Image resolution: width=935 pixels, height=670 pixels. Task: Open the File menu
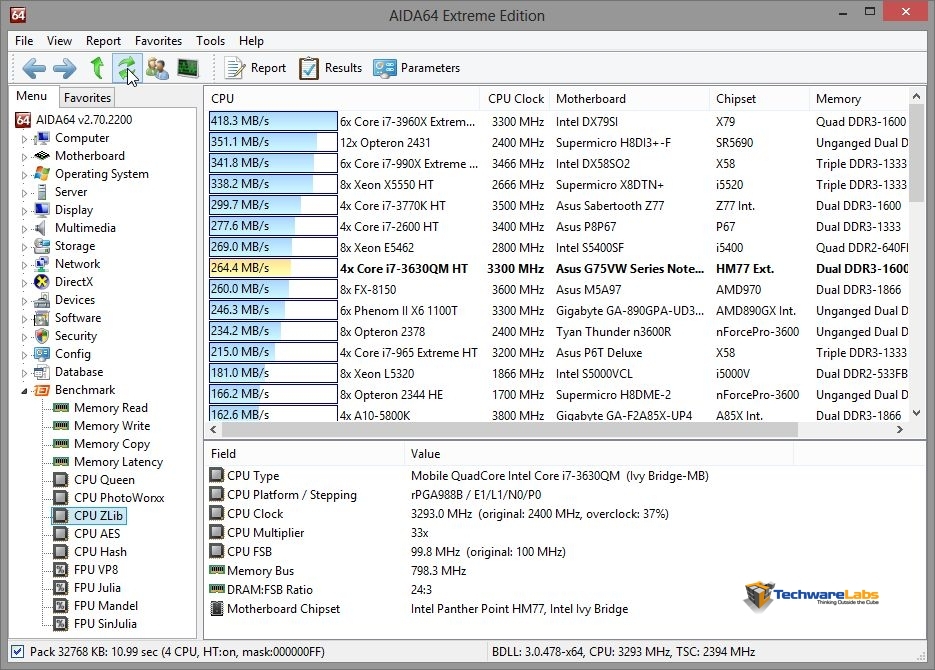coord(24,41)
